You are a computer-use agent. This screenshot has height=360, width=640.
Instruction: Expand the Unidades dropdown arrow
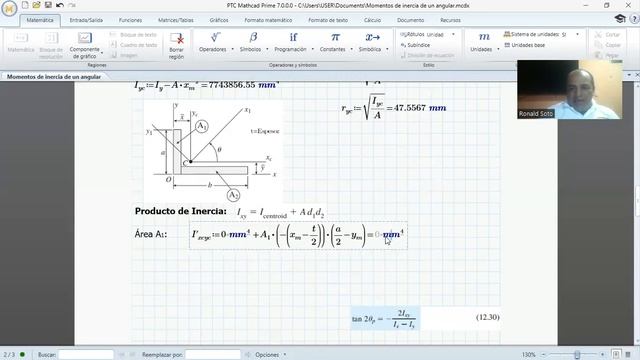[498, 49]
